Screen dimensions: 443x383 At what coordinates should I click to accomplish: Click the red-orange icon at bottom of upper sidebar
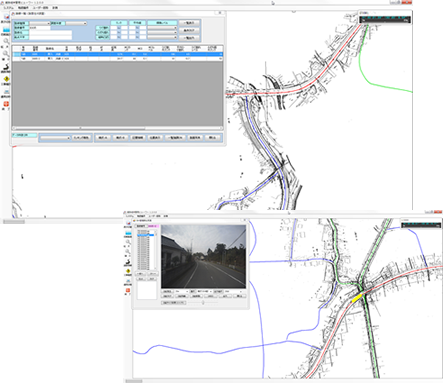coord(6,104)
